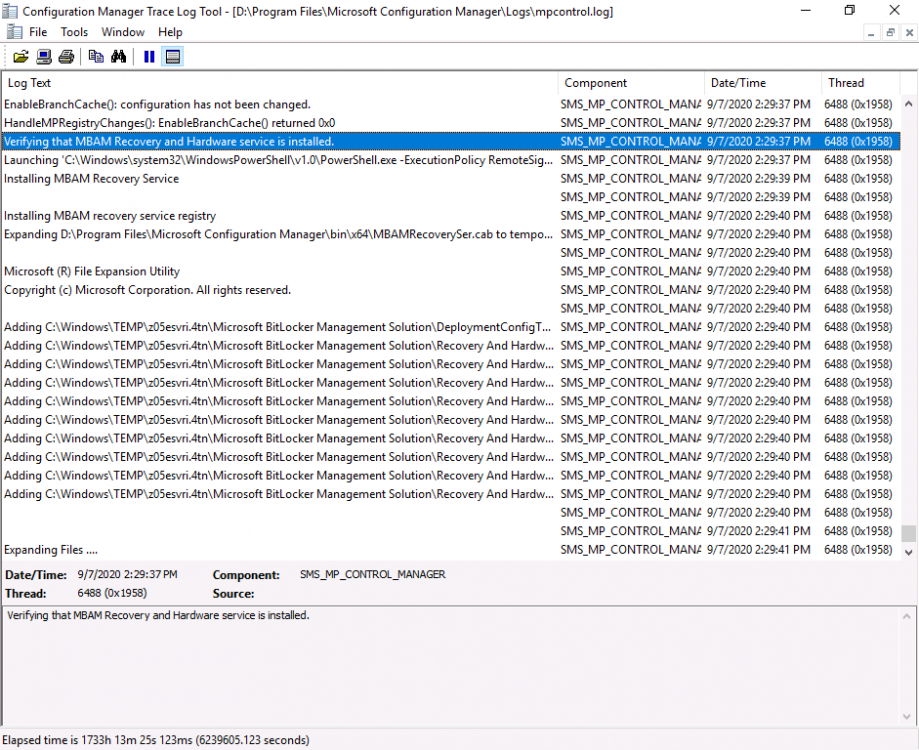
Task: Select 'EnableBranchCache(): configuration has not been changed.' row
Action: [451, 104]
